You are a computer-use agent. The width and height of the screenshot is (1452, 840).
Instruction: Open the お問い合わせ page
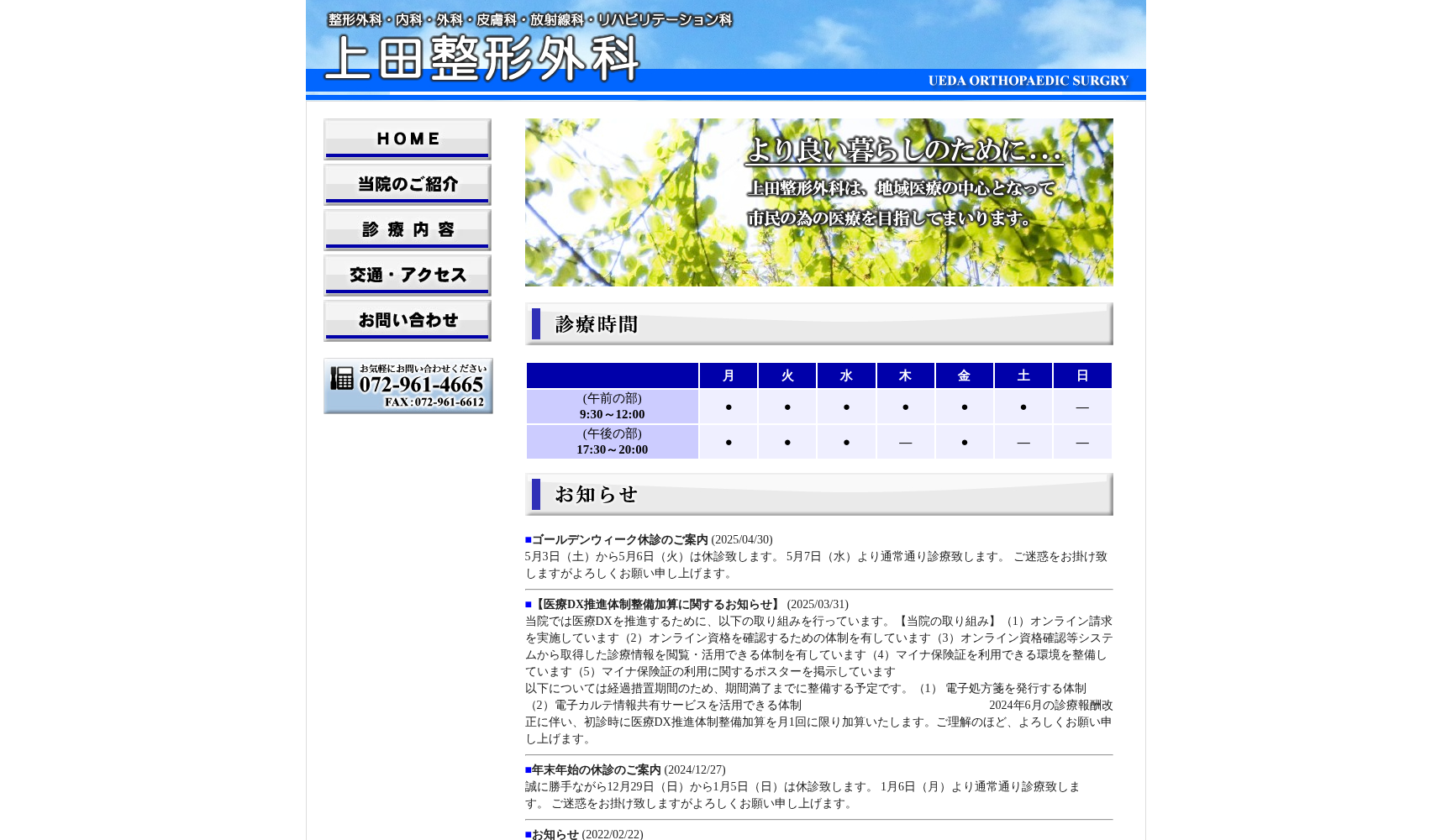coord(407,320)
